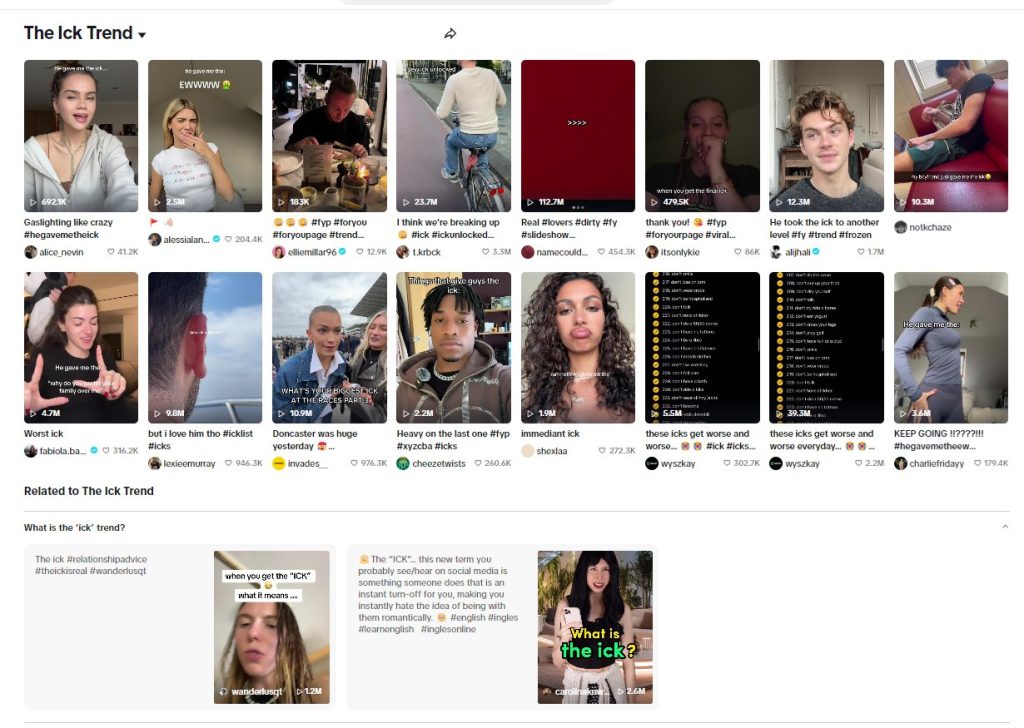This screenshot has width=1024, height=728.
Task: Click the notkchaze avatar icon
Action: pyautogui.click(x=901, y=227)
